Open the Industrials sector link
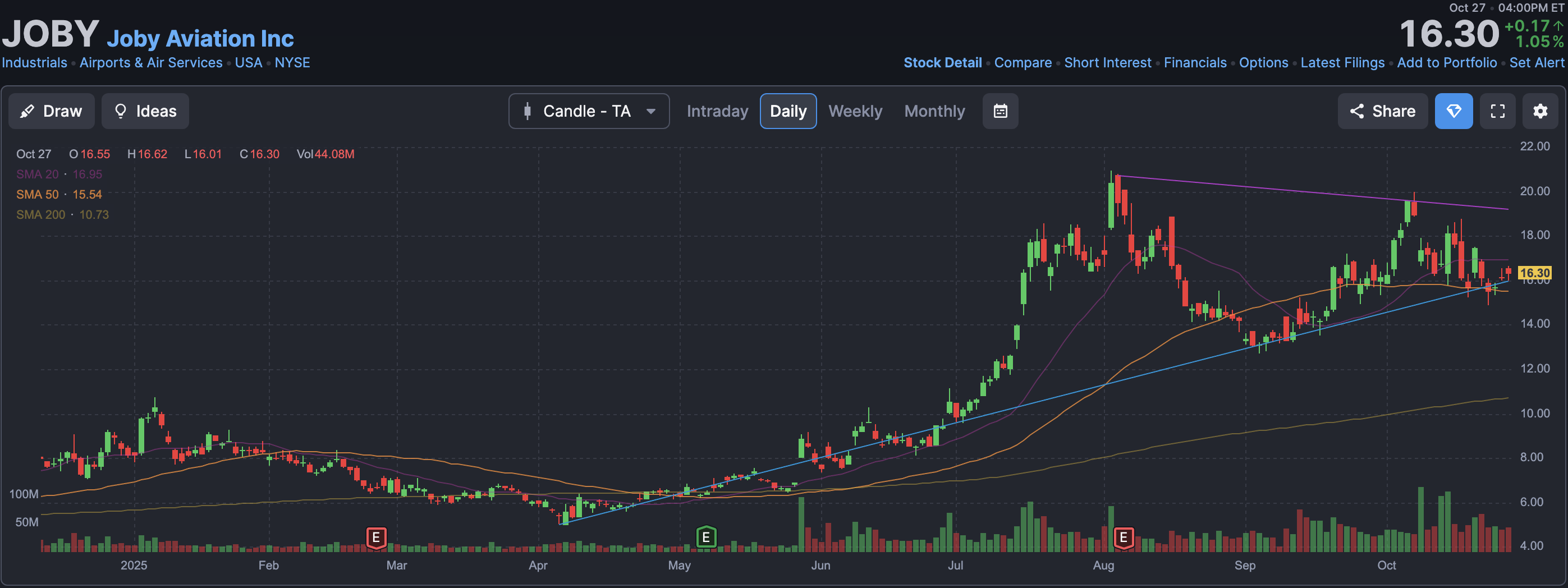 click(x=34, y=63)
